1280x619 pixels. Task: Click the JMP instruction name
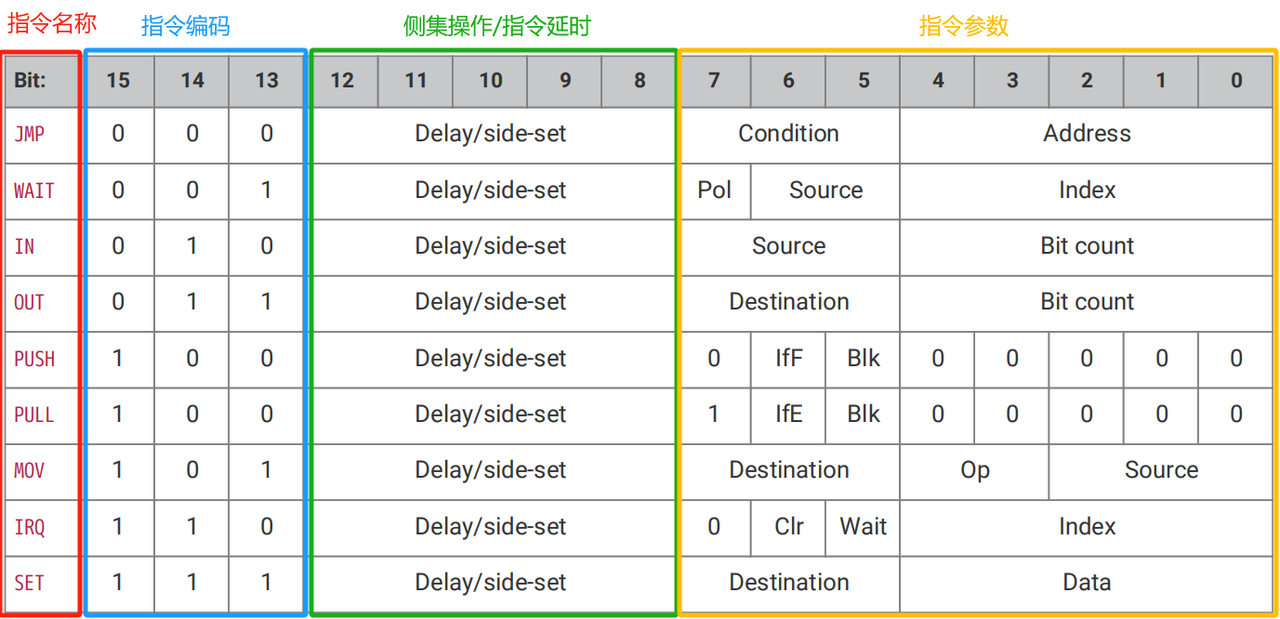coord(29,134)
